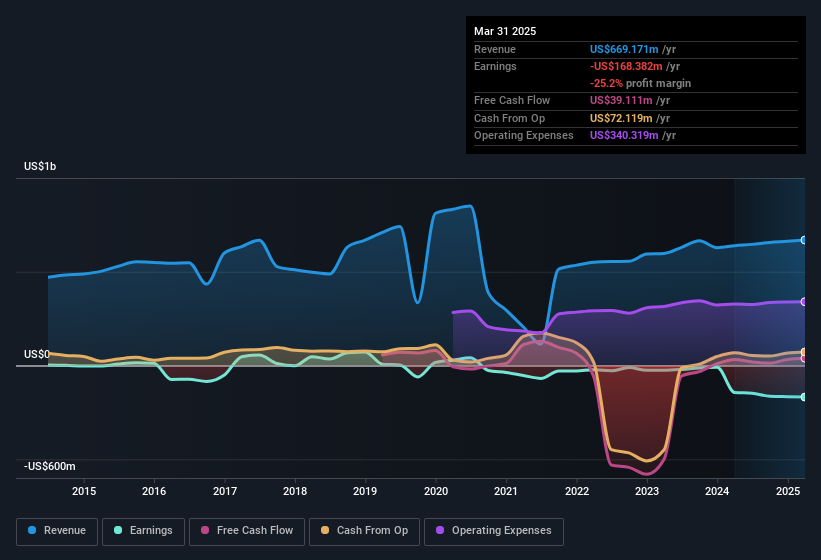Click the US$1b y-axis label
The image size is (821, 560).
point(40,166)
